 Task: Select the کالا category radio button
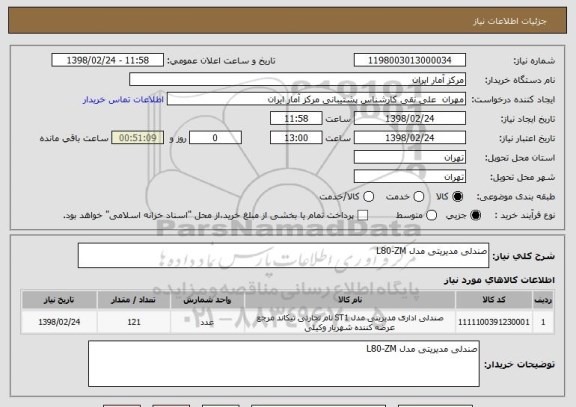pos(457,197)
